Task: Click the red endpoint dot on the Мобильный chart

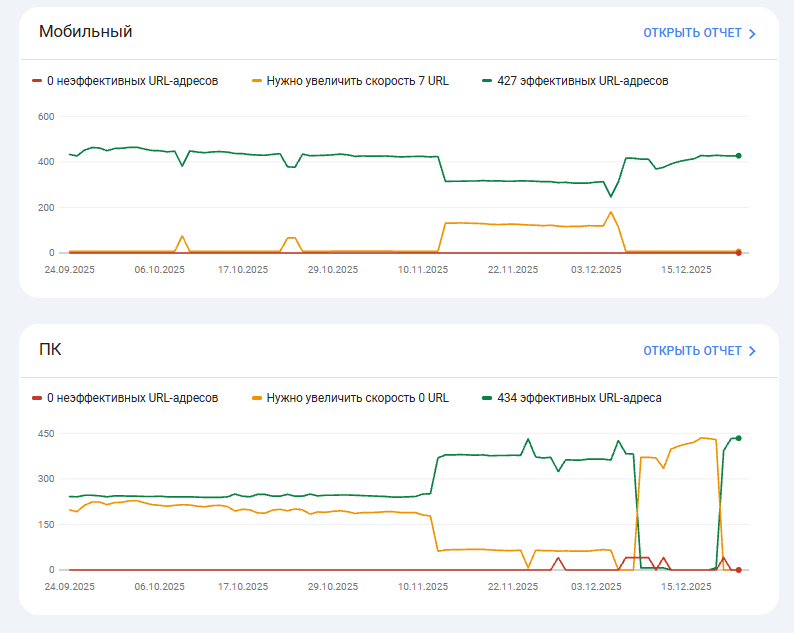Action: (738, 253)
